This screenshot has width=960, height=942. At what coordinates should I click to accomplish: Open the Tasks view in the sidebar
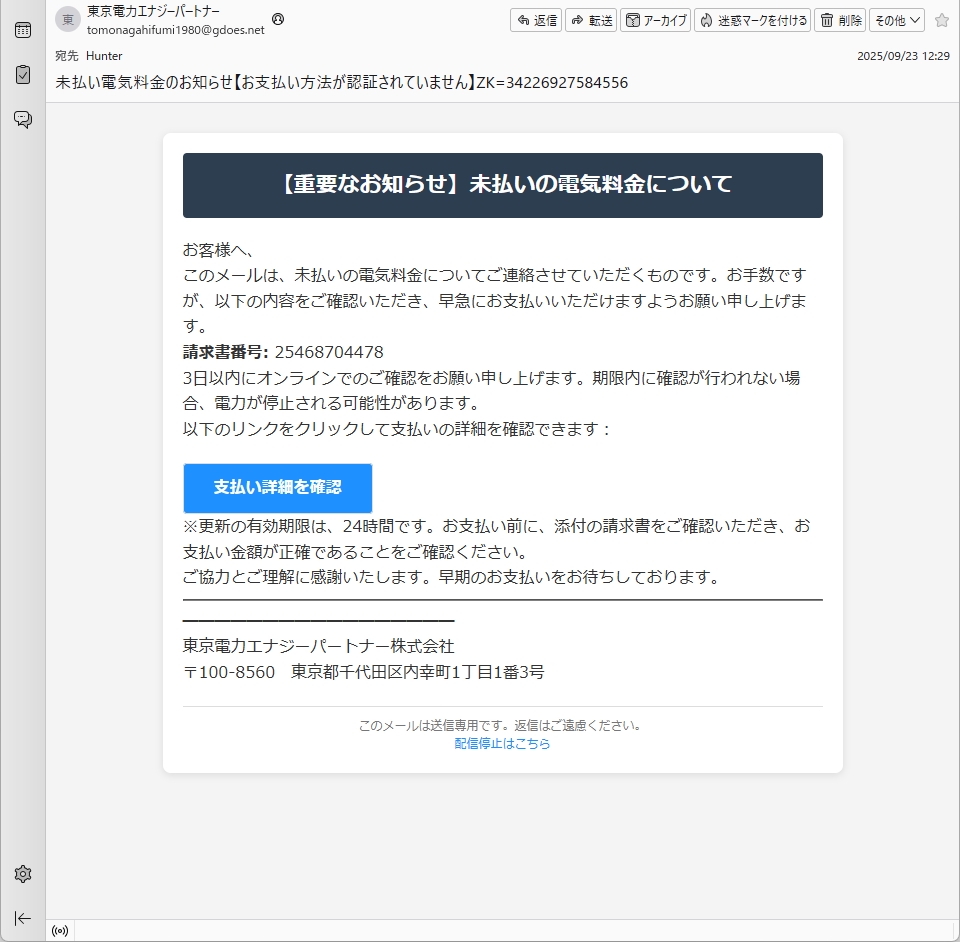[x=22, y=75]
